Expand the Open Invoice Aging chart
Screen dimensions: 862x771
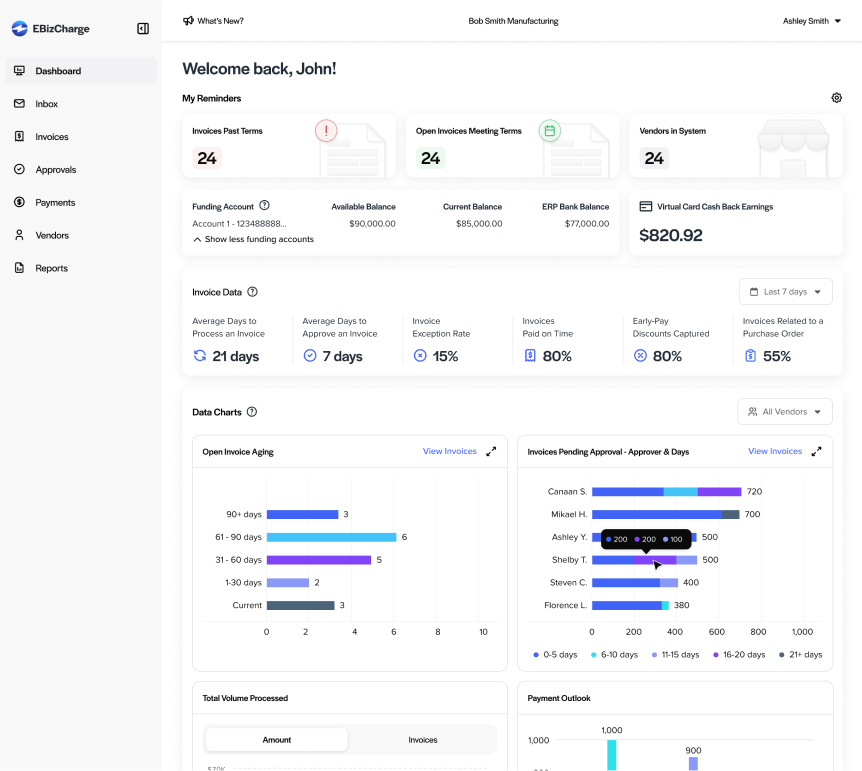pos(491,451)
